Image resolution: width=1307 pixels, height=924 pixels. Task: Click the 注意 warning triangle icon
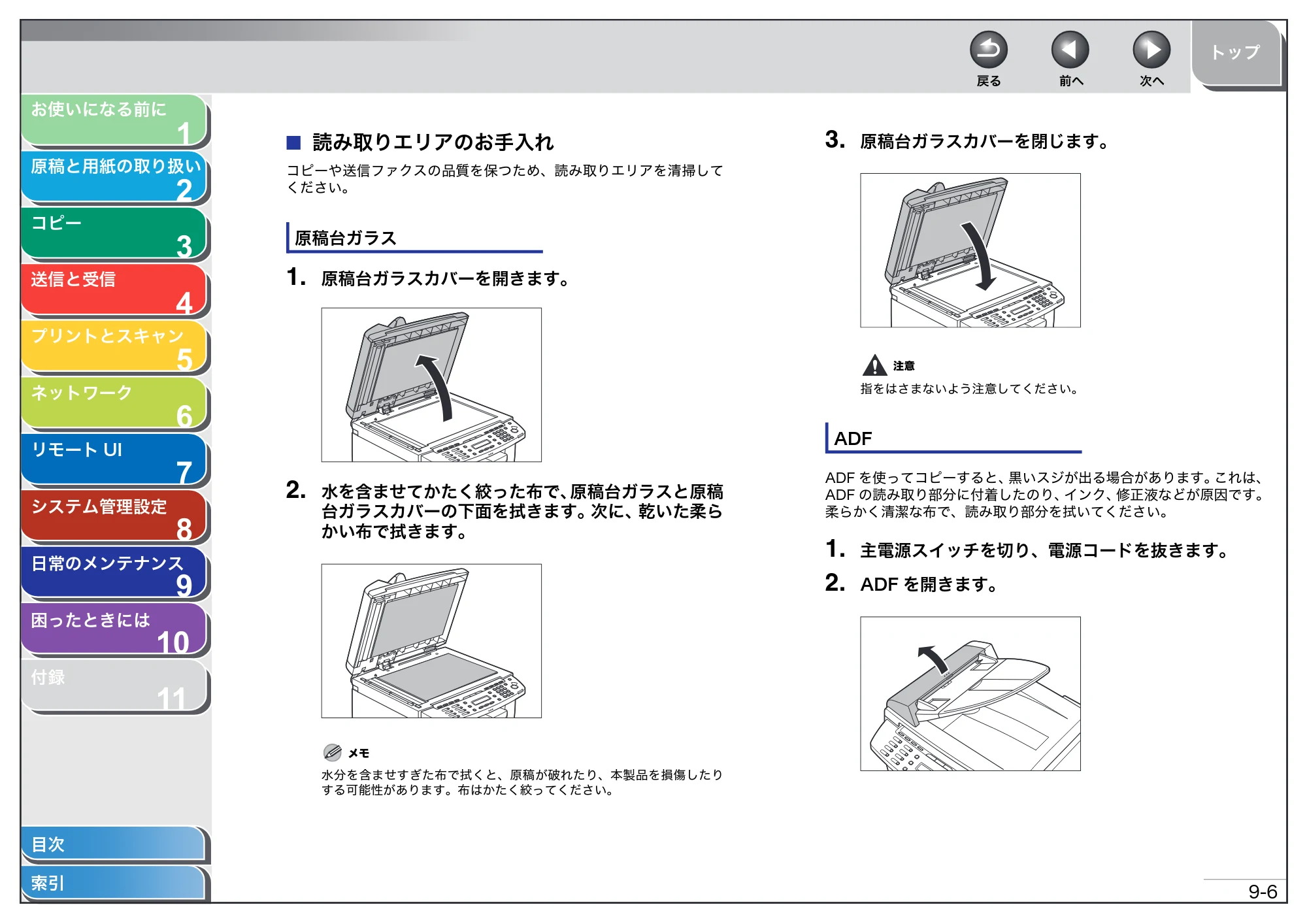pos(874,365)
